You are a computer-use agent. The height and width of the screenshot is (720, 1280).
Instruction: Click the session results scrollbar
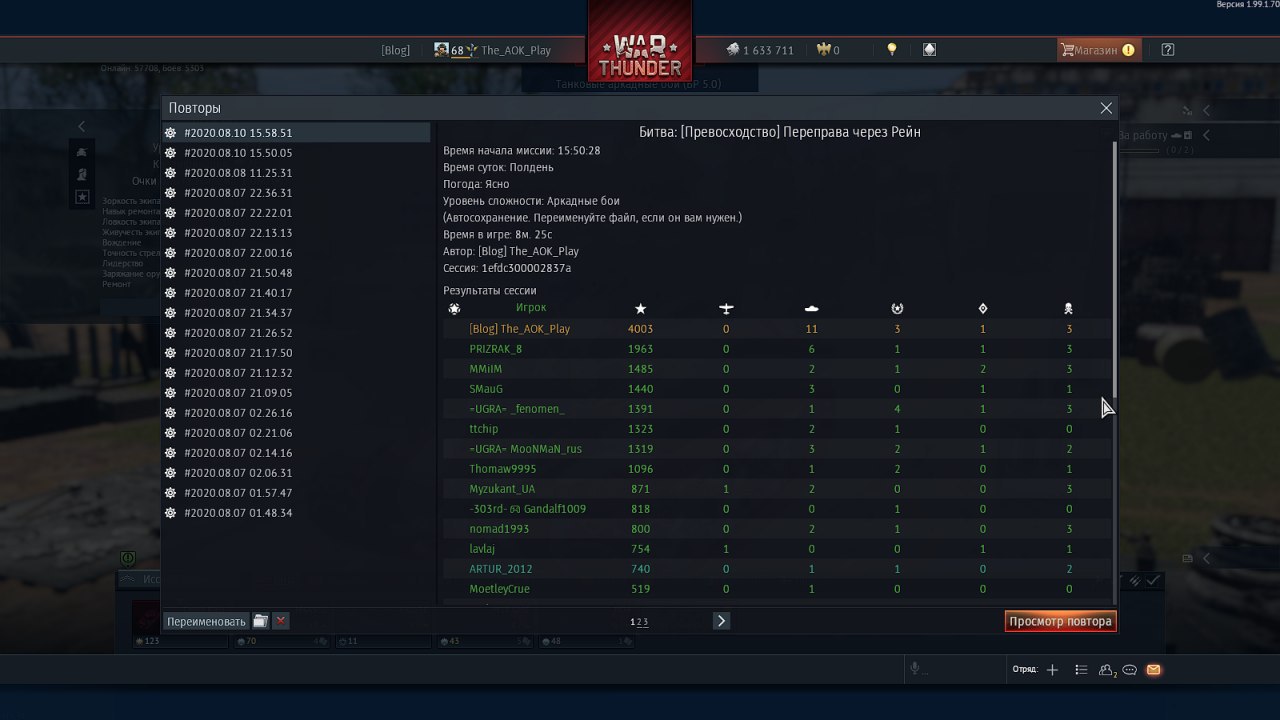coord(1114,270)
